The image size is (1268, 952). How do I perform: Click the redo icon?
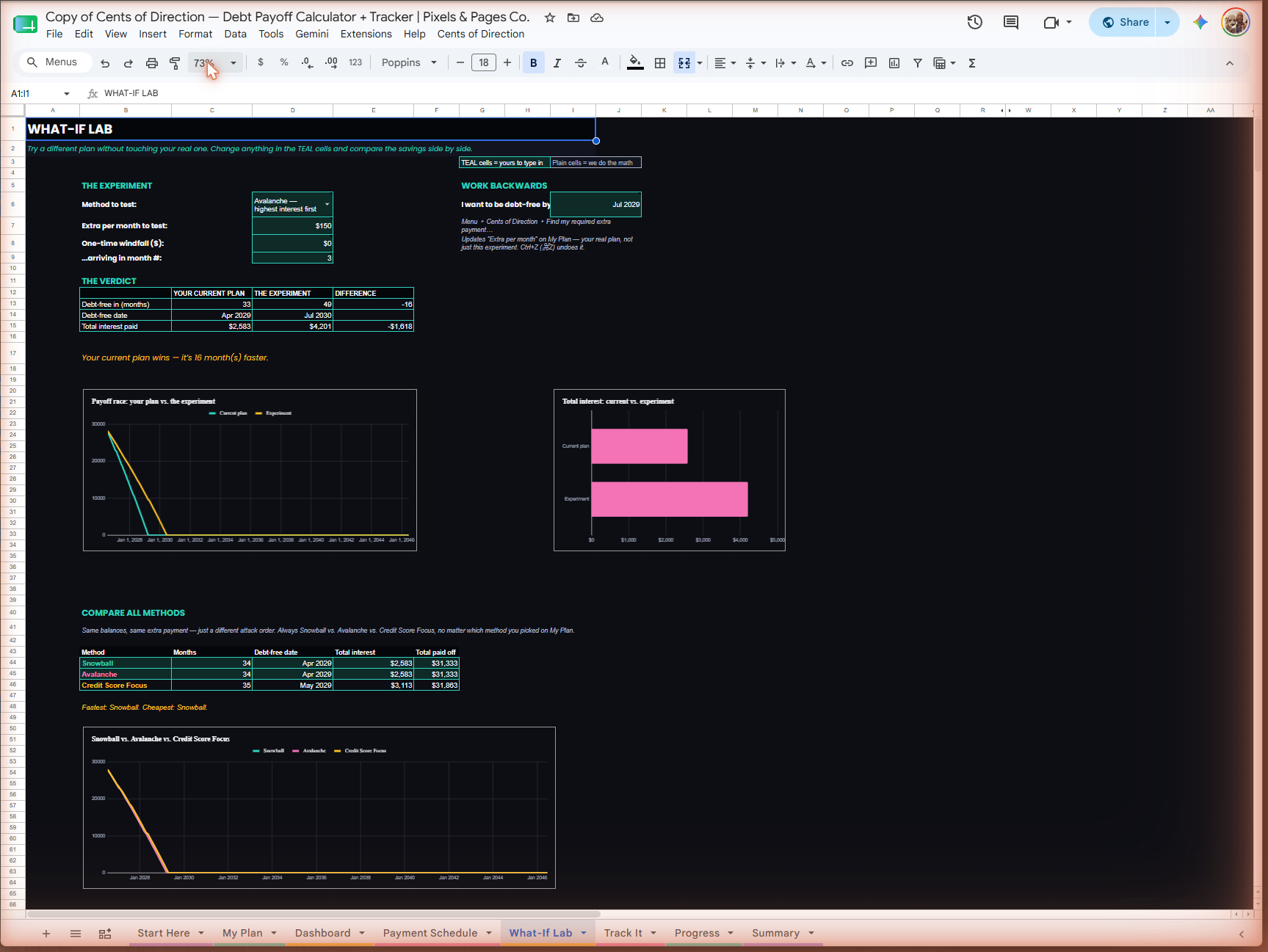(x=128, y=63)
